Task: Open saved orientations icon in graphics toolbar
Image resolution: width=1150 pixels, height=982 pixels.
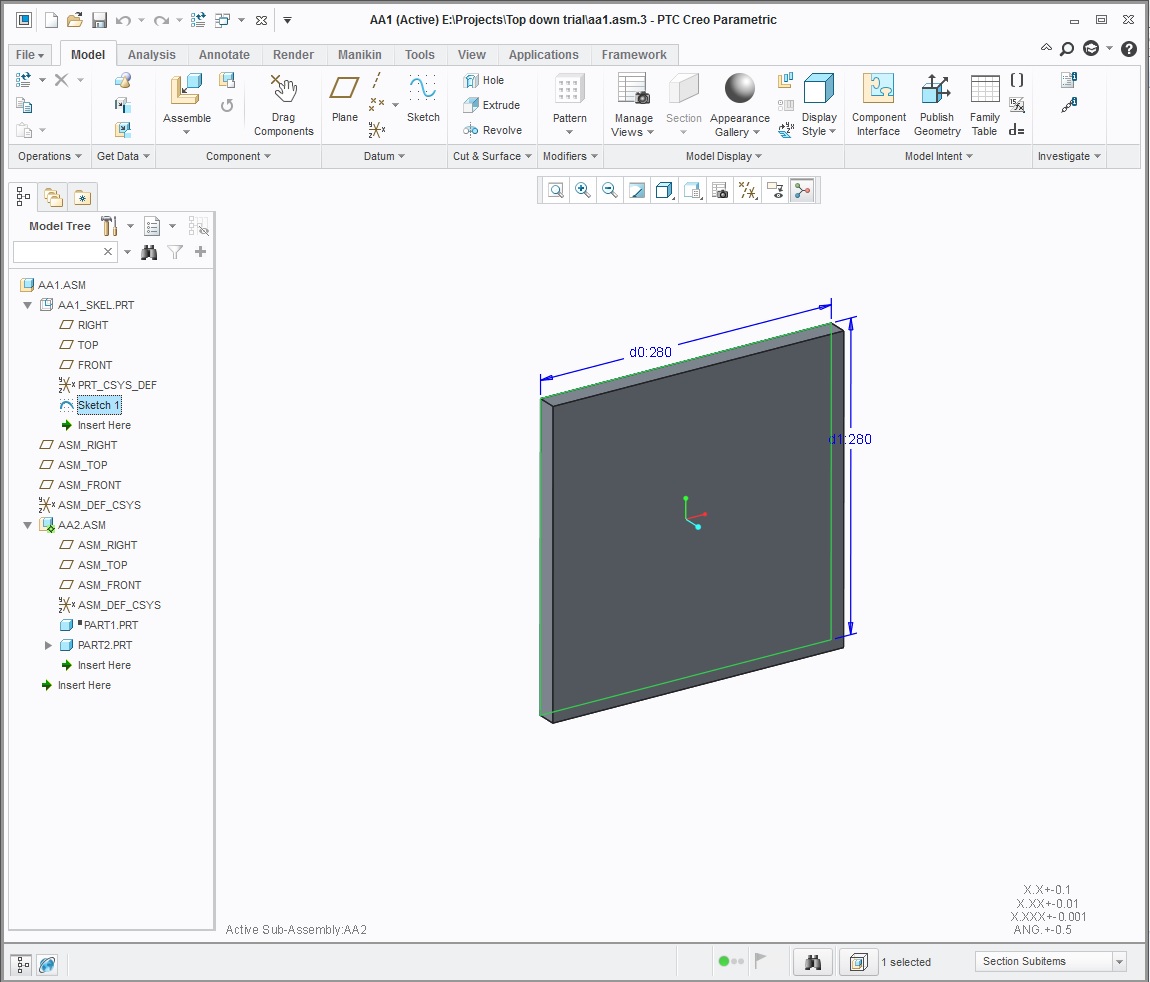Action: [692, 191]
